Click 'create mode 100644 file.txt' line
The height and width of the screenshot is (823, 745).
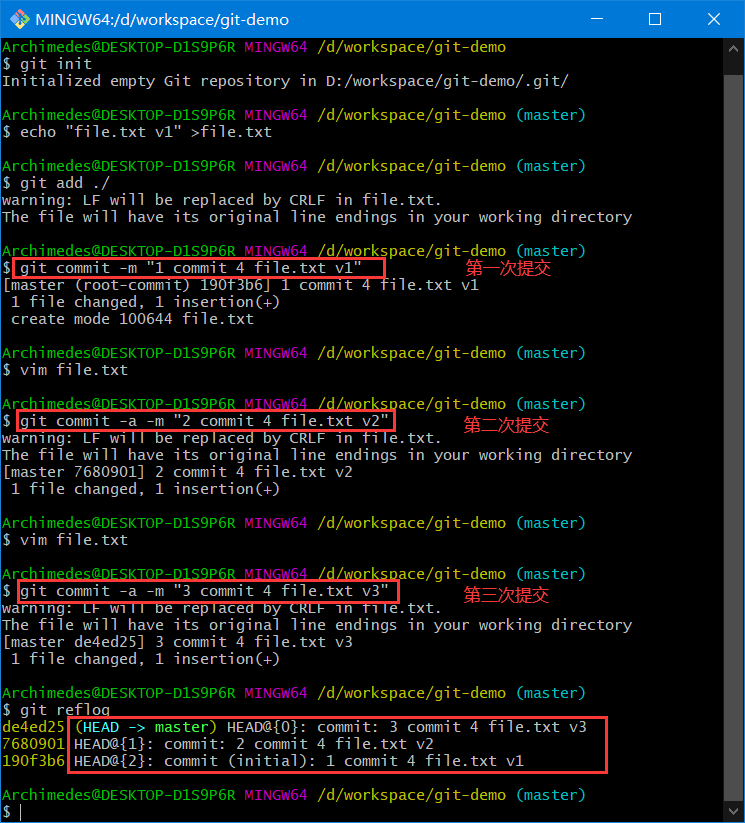(x=132, y=319)
